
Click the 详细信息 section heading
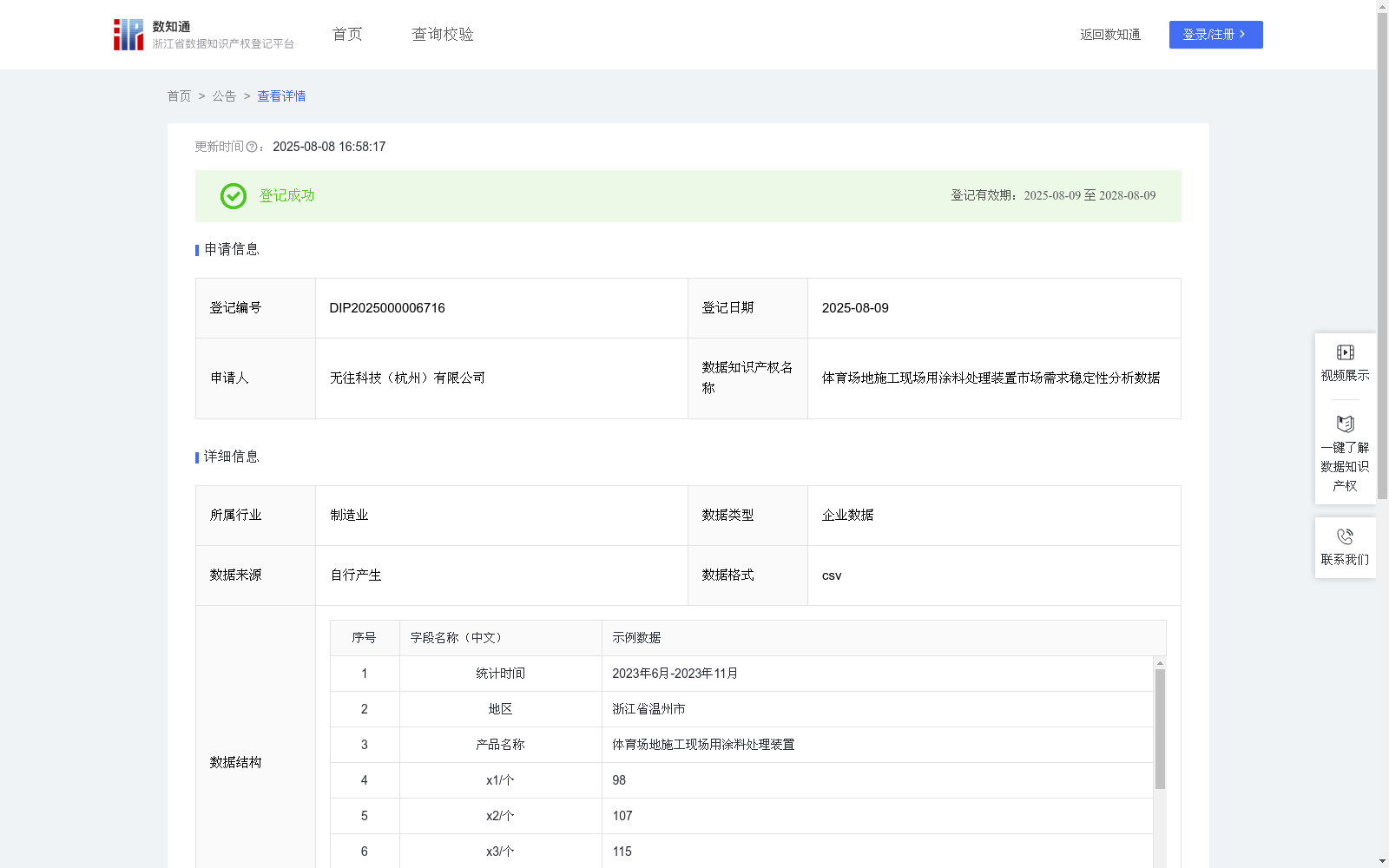coord(232,457)
